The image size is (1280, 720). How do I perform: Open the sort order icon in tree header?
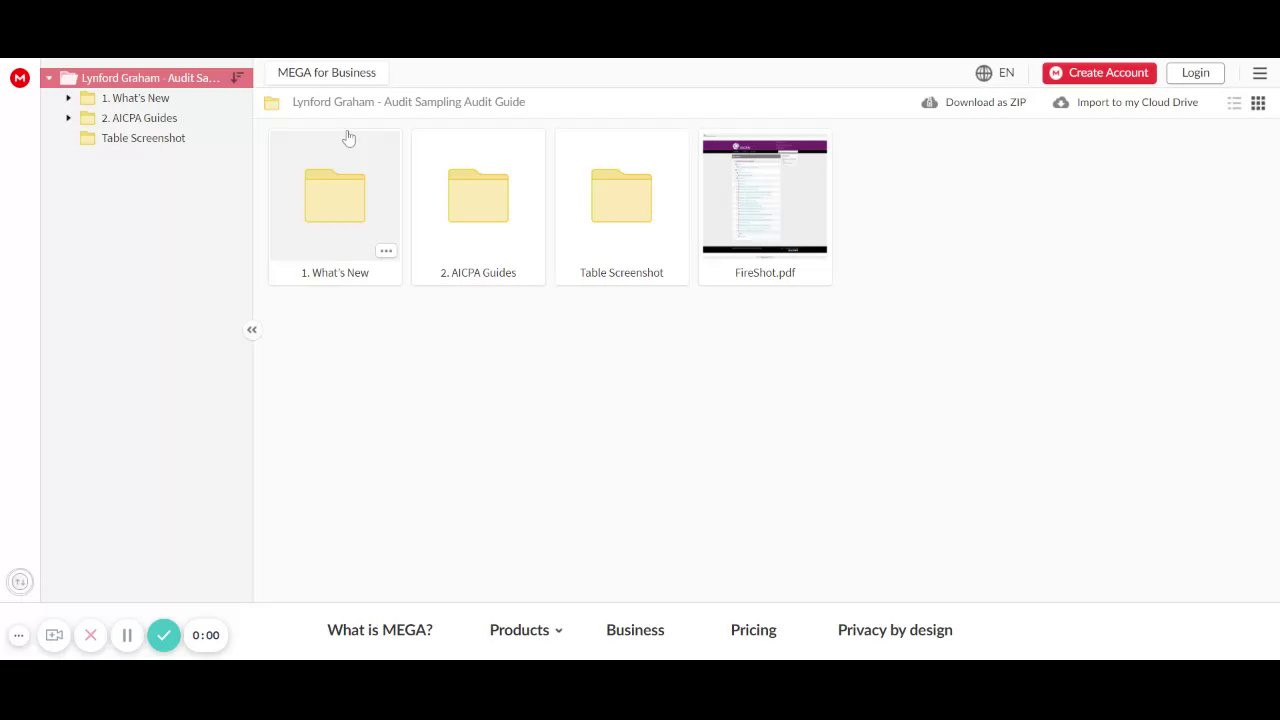(x=237, y=78)
